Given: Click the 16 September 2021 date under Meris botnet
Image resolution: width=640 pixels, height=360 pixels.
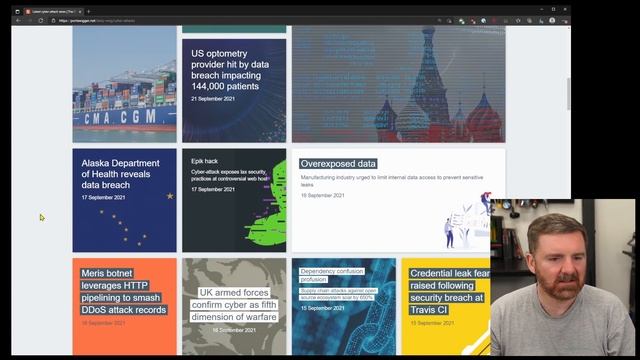Looking at the screenshot, I should click(103, 323).
